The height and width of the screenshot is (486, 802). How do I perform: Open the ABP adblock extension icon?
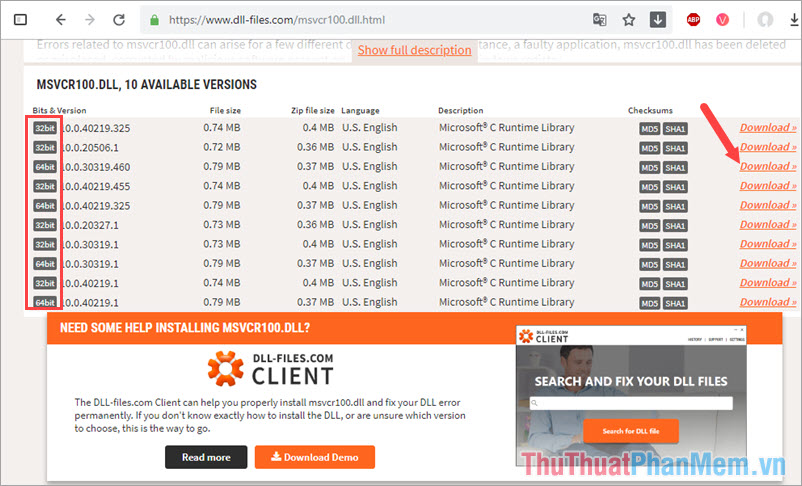point(693,20)
